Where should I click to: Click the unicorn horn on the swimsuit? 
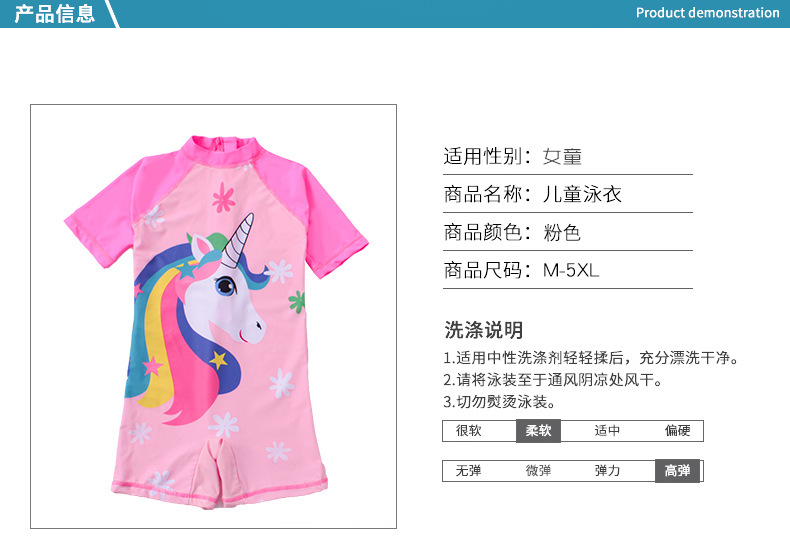(238, 241)
